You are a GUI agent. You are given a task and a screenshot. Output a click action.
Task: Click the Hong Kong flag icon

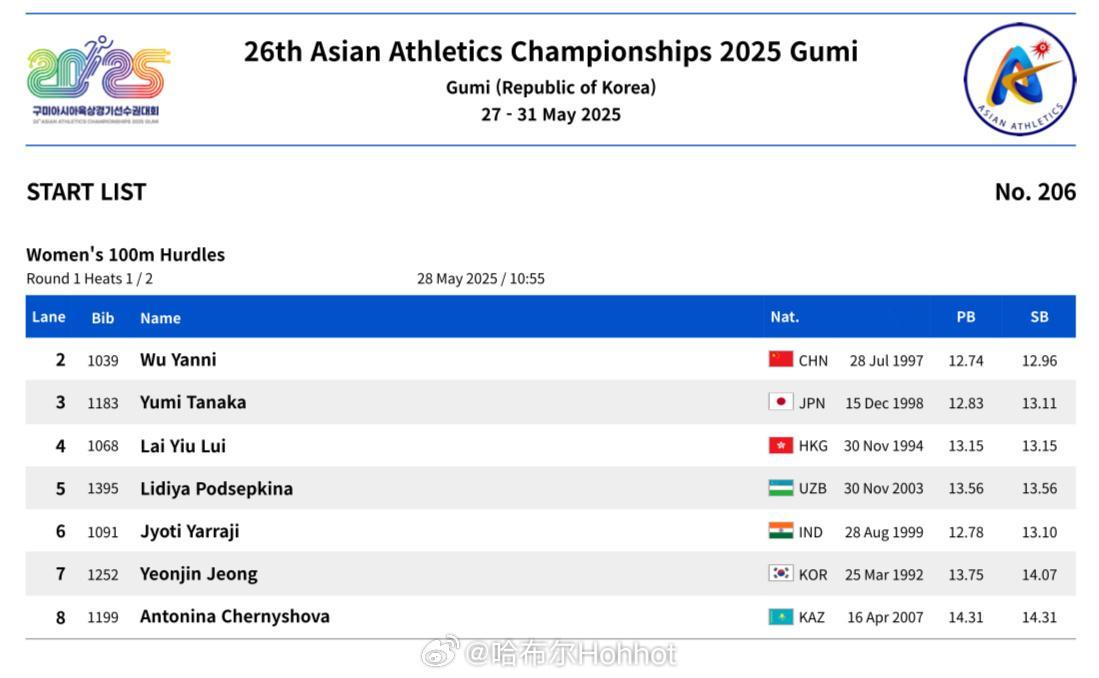[780, 445]
